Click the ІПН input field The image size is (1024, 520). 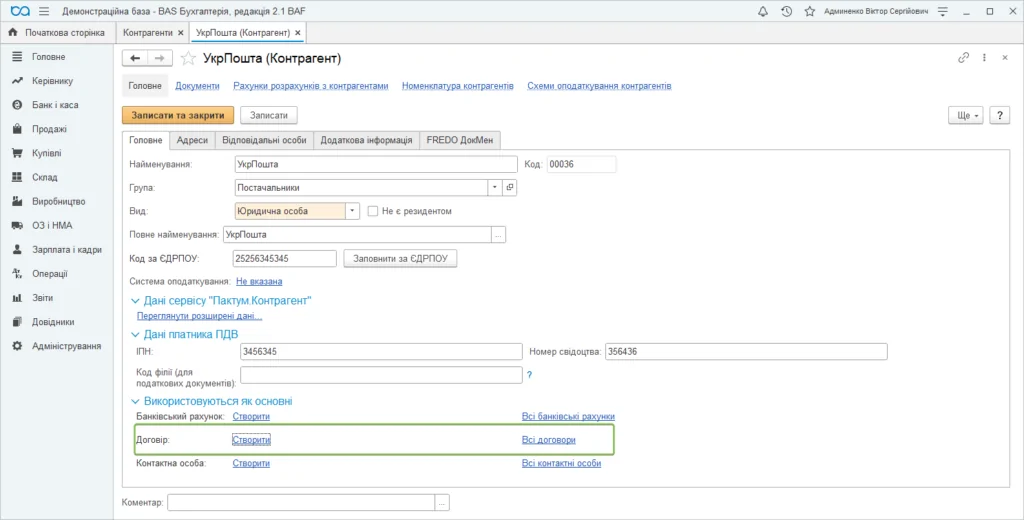pyautogui.click(x=381, y=351)
